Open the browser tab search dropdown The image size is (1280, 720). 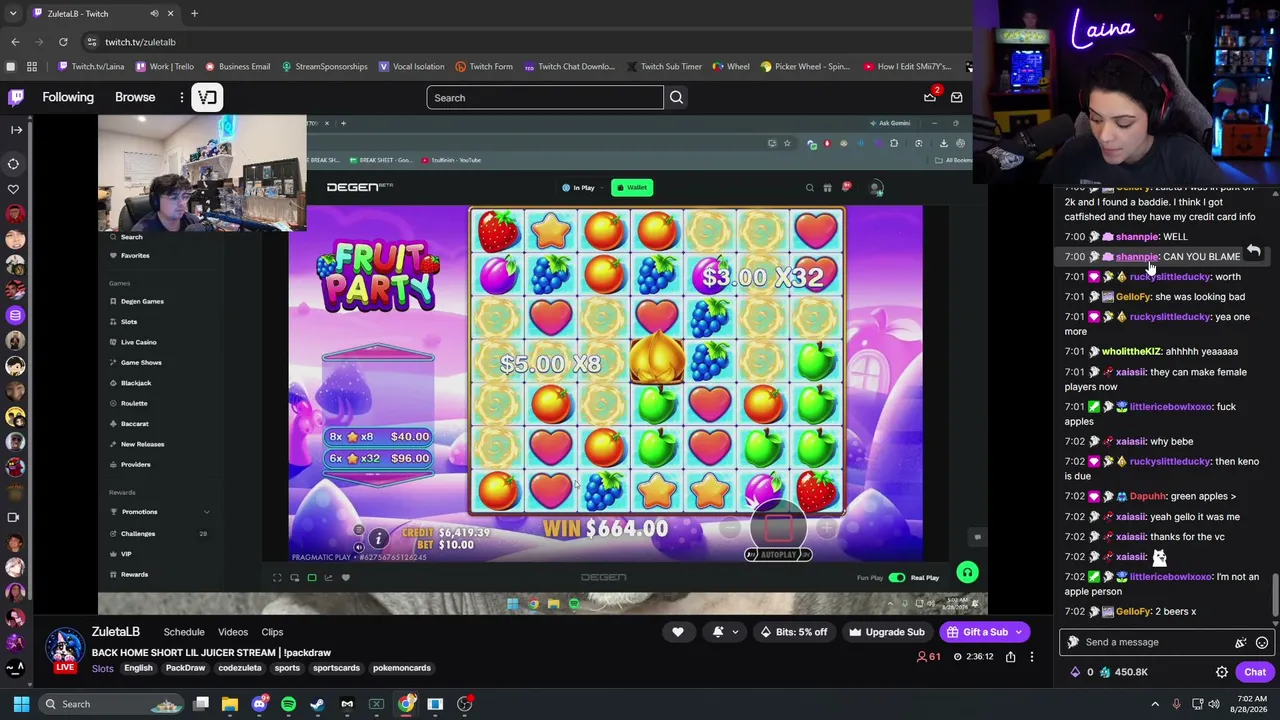[13, 14]
